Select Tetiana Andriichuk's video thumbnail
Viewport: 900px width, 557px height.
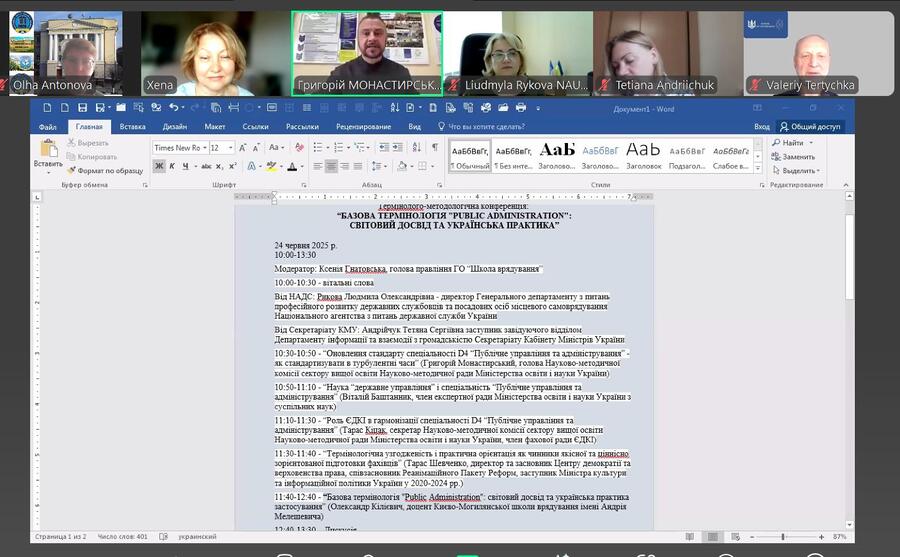(x=668, y=53)
